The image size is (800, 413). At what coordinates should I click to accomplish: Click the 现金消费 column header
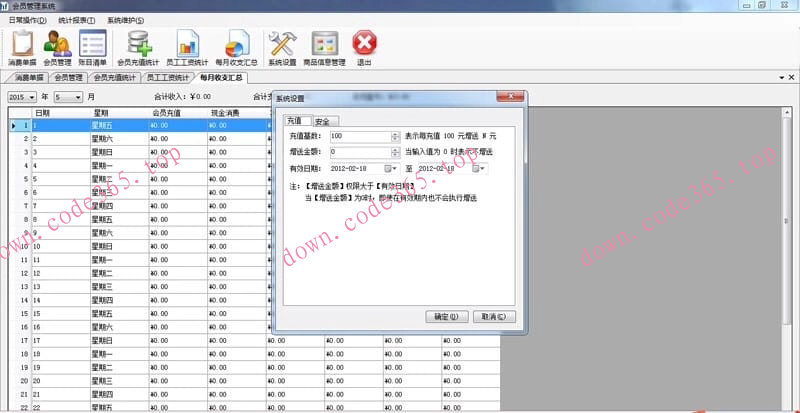(237, 113)
